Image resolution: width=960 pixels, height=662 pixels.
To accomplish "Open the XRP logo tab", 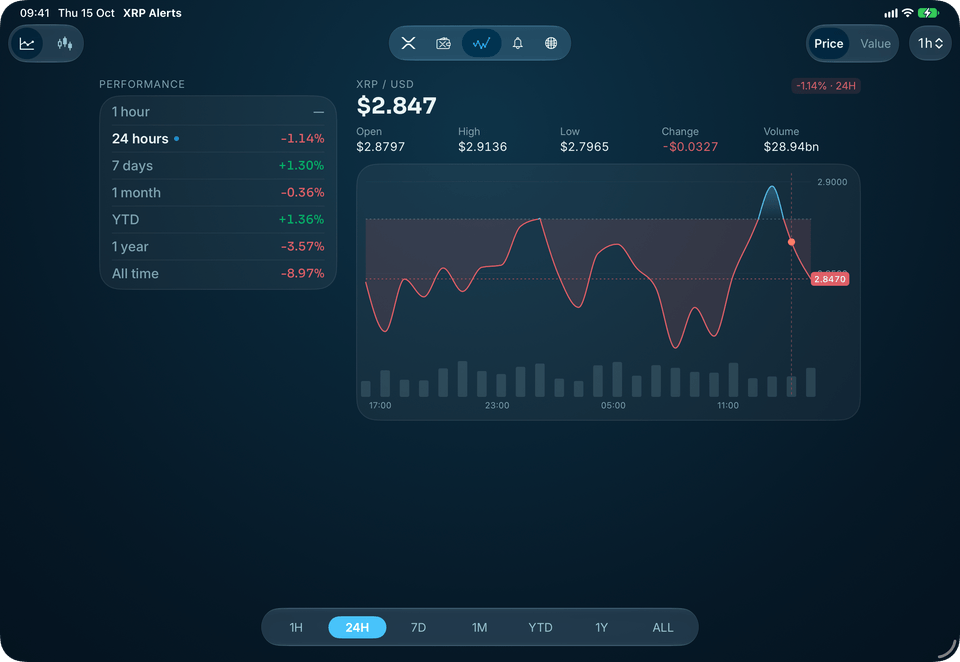I will 408,43.
